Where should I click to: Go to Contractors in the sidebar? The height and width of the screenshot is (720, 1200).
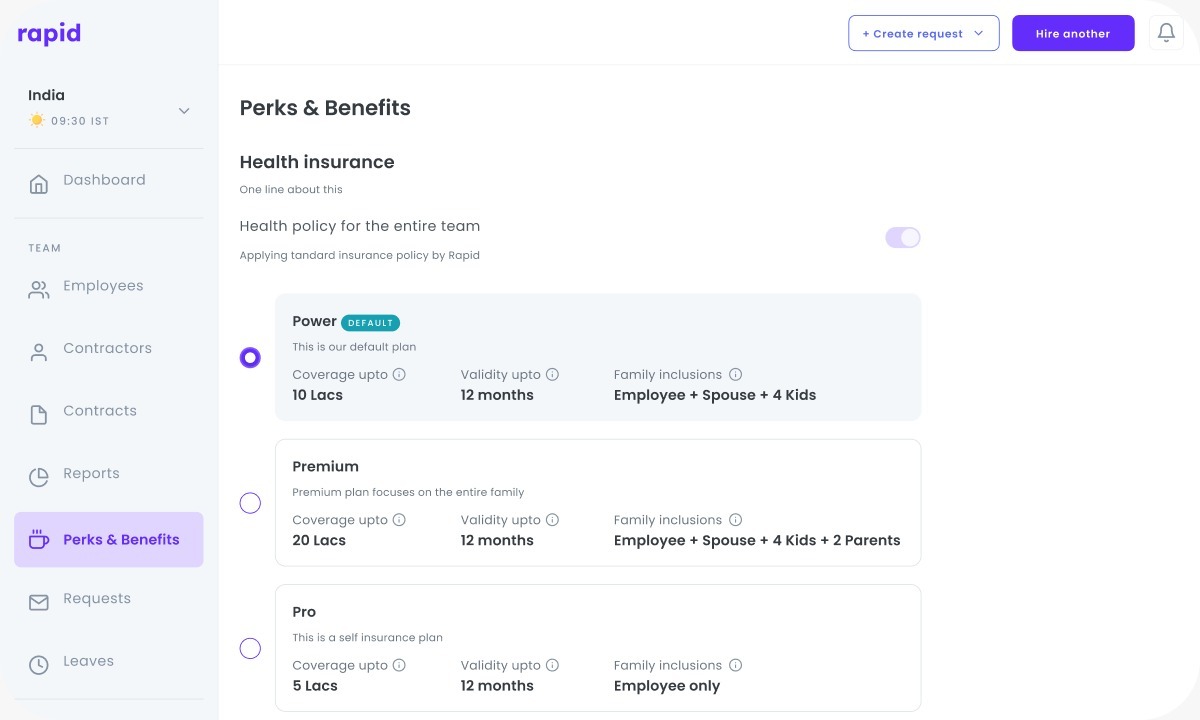click(107, 349)
